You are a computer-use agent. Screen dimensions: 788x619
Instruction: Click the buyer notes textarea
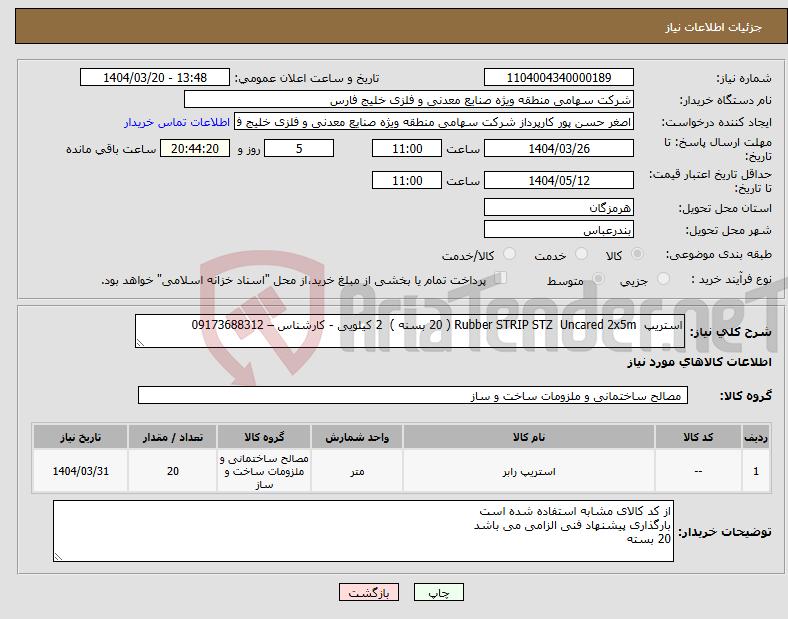coord(363,531)
